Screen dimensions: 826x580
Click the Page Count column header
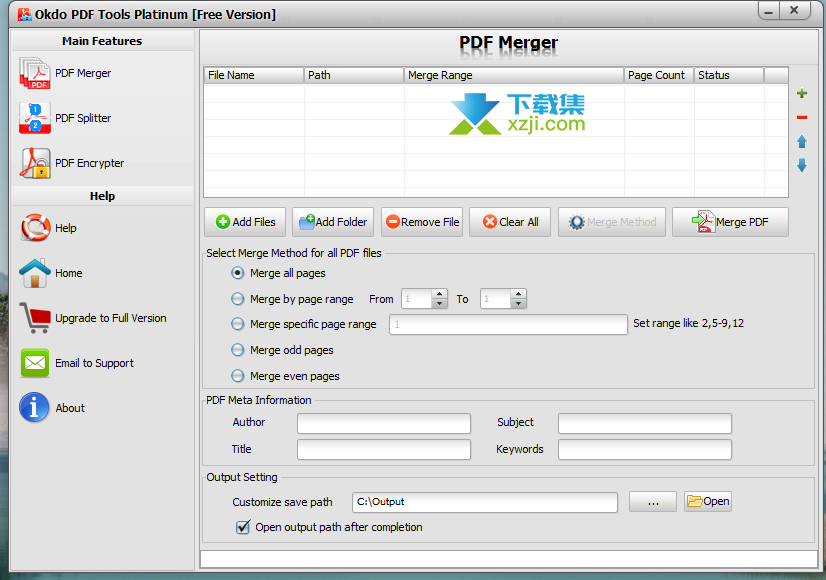pyautogui.click(x=659, y=75)
